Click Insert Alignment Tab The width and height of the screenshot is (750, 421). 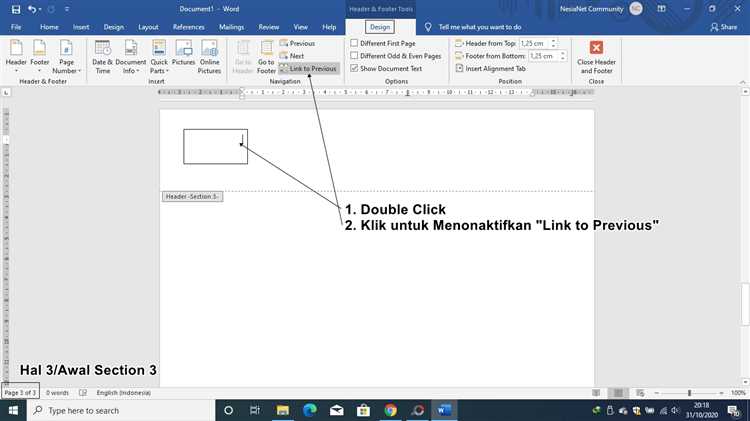click(494, 69)
